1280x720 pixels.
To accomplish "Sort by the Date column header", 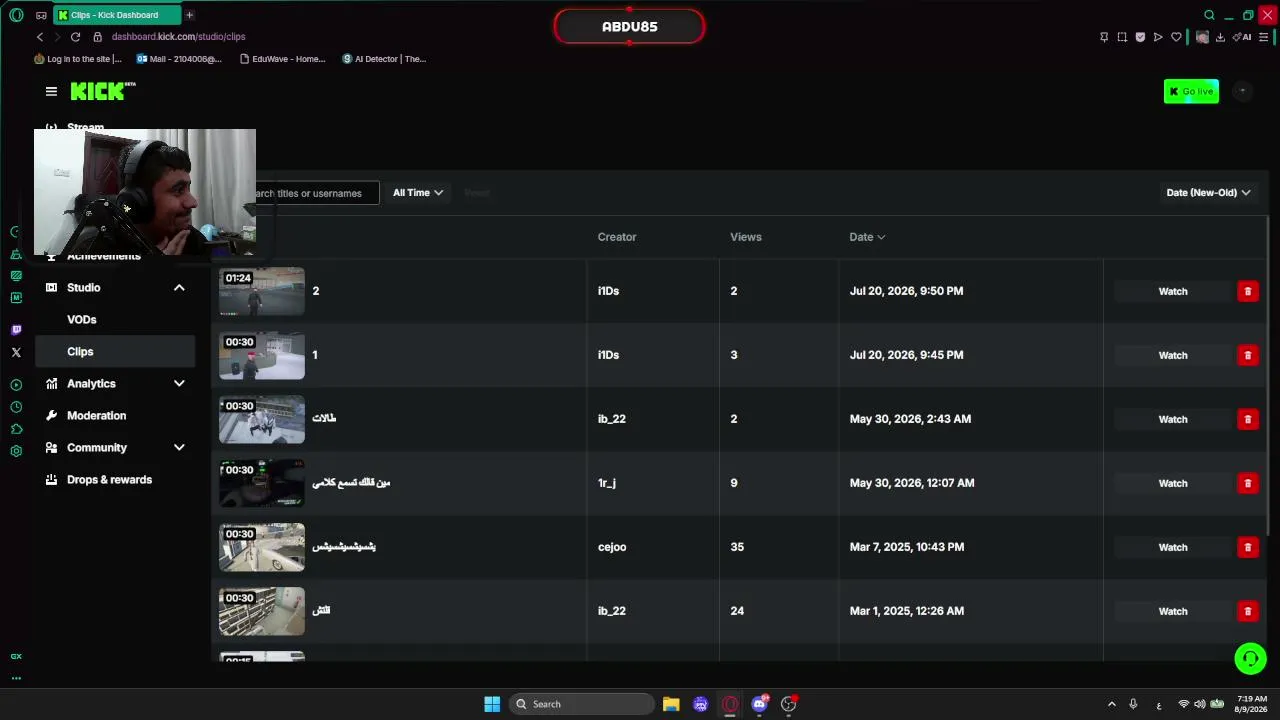I will click(867, 237).
